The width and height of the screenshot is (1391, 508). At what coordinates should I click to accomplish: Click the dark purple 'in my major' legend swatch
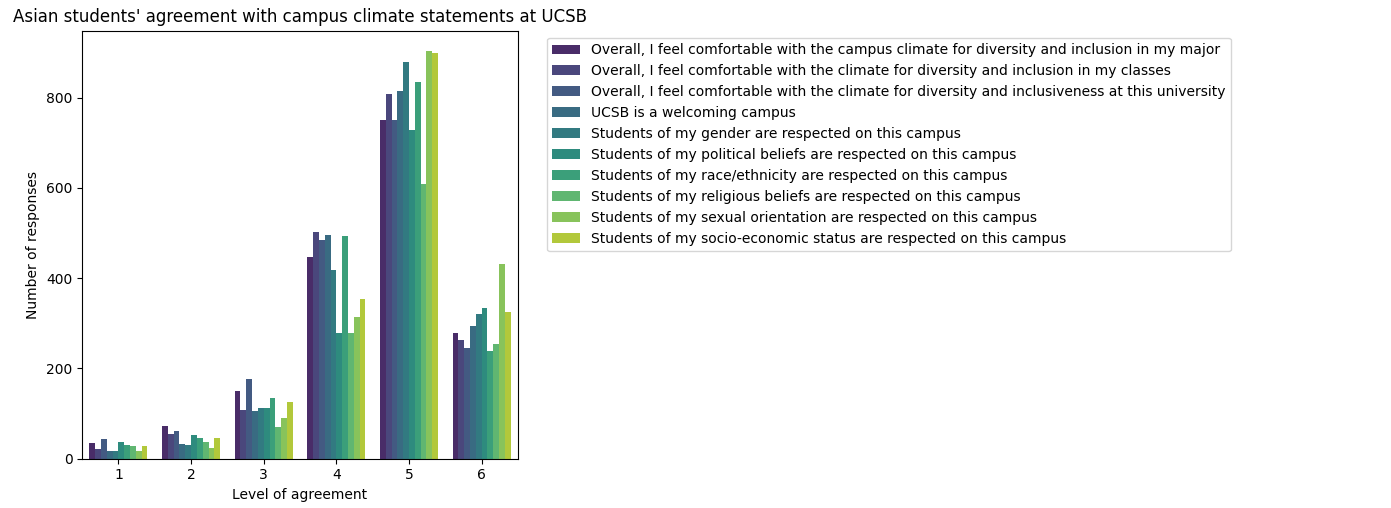click(566, 49)
